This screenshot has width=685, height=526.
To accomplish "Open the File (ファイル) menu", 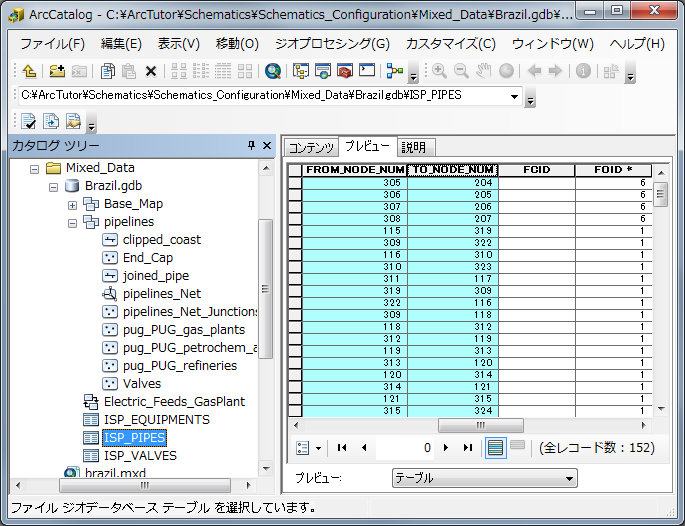I will tap(52, 44).
